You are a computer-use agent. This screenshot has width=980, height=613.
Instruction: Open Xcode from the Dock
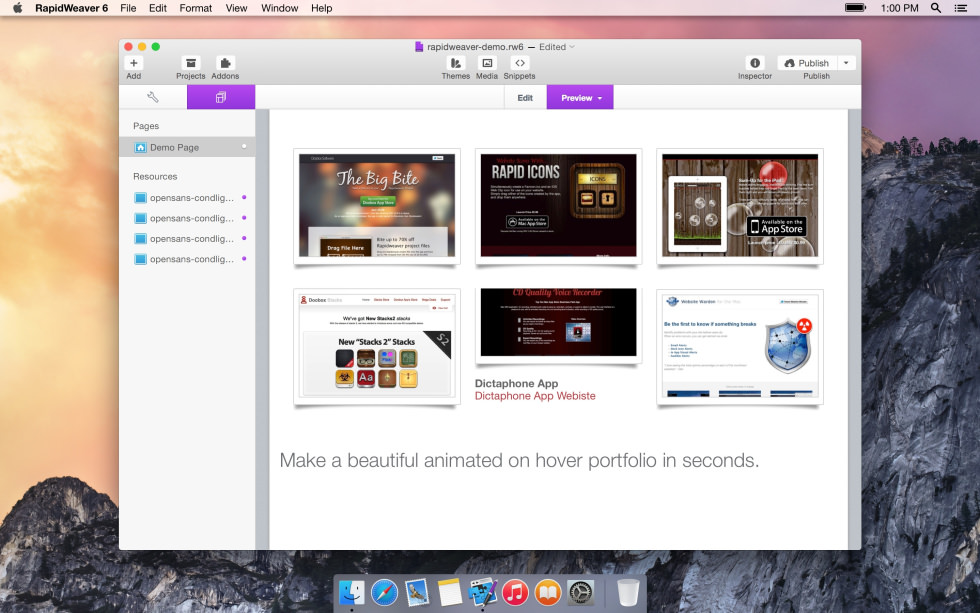(x=482, y=592)
